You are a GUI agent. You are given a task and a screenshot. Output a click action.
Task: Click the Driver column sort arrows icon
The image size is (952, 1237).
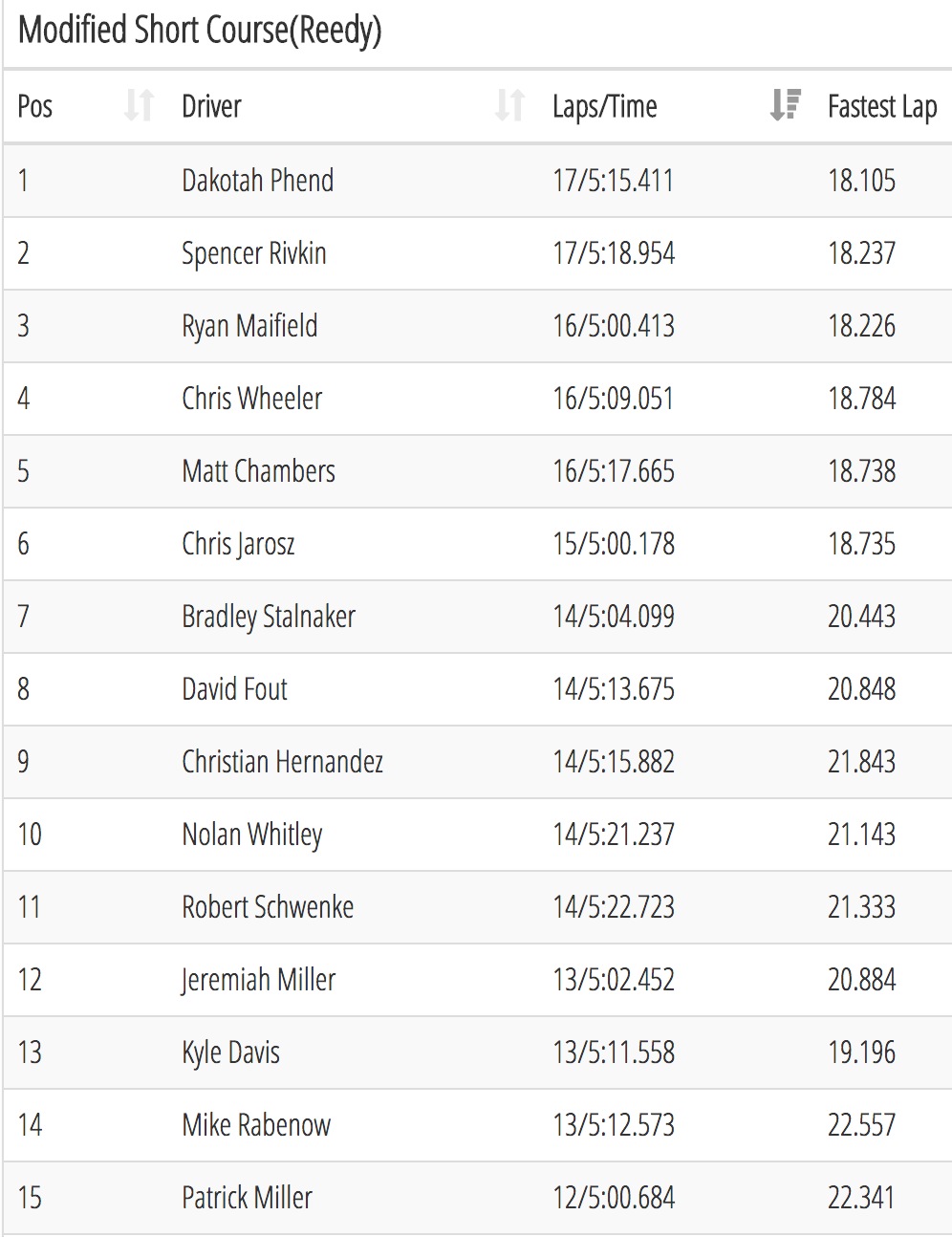(509, 105)
